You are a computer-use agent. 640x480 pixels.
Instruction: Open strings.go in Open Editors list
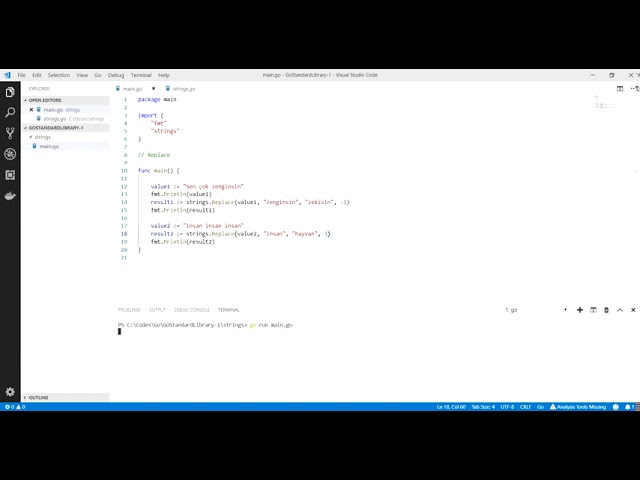(x=65, y=119)
